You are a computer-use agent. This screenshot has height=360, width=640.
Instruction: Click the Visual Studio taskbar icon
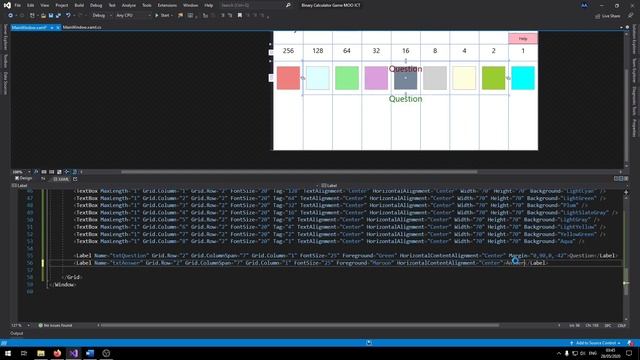(x=73, y=353)
